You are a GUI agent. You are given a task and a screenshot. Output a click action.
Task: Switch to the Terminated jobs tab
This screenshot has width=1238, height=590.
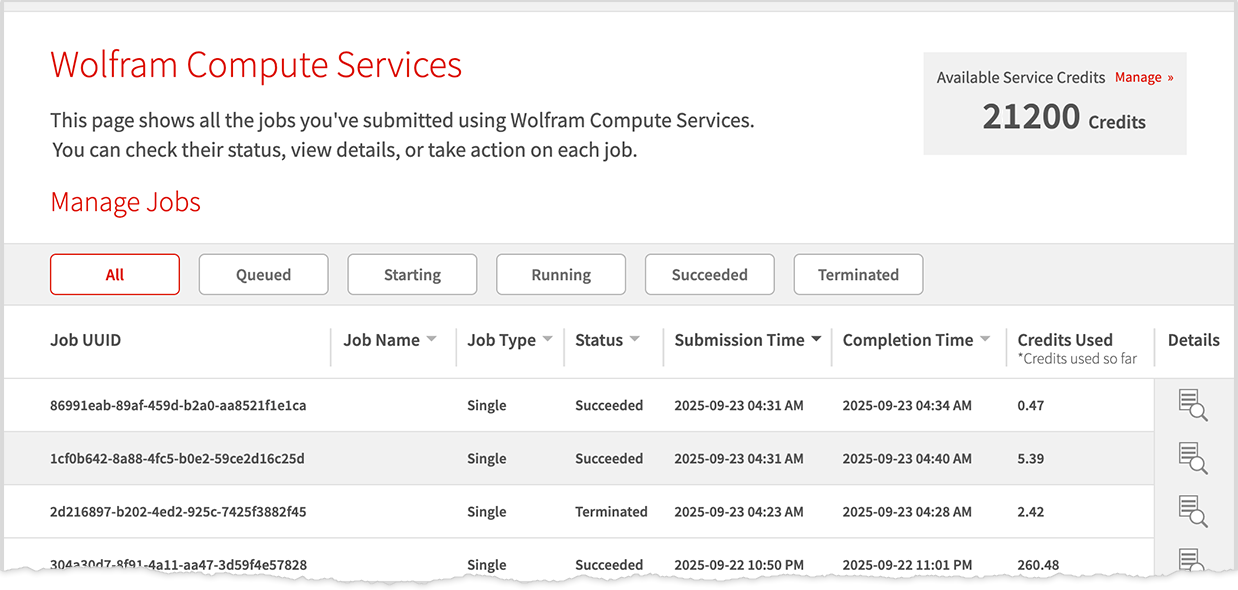point(858,274)
